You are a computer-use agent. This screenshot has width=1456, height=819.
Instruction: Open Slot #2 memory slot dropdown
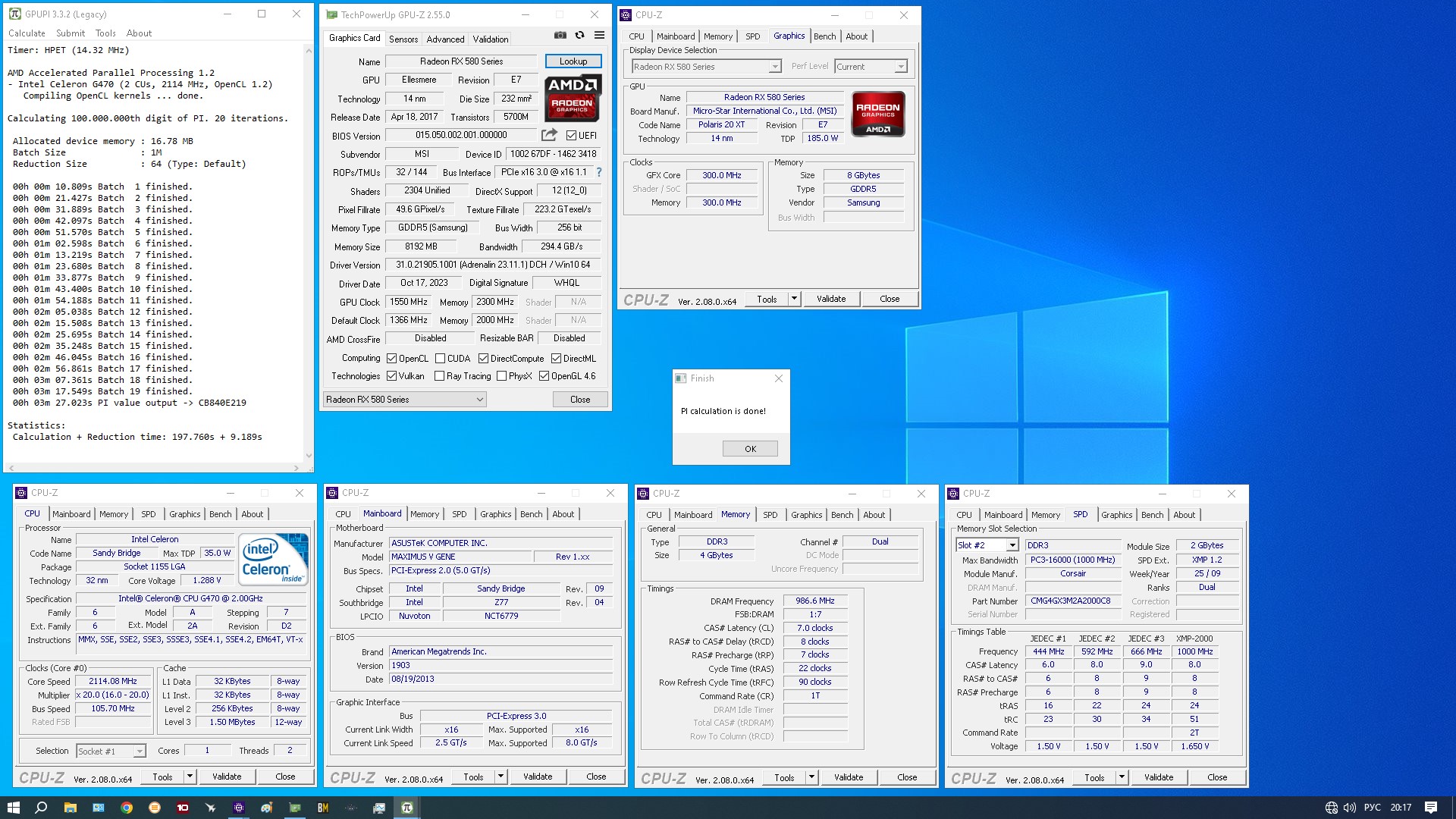(x=987, y=545)
